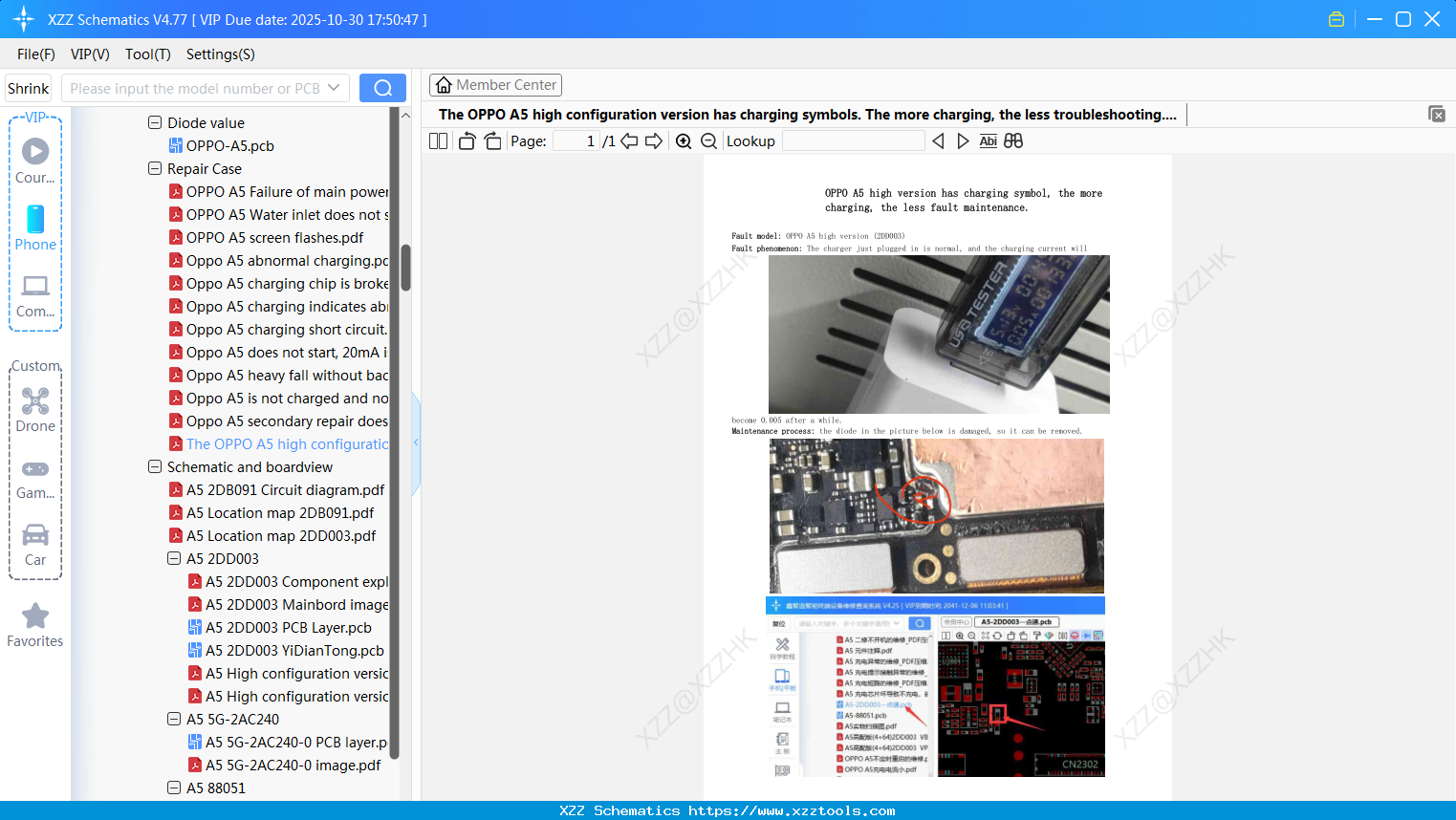The width and height of the screenshot is (1456, 820).
Task: Select the Car category
Action: [35, 544]
